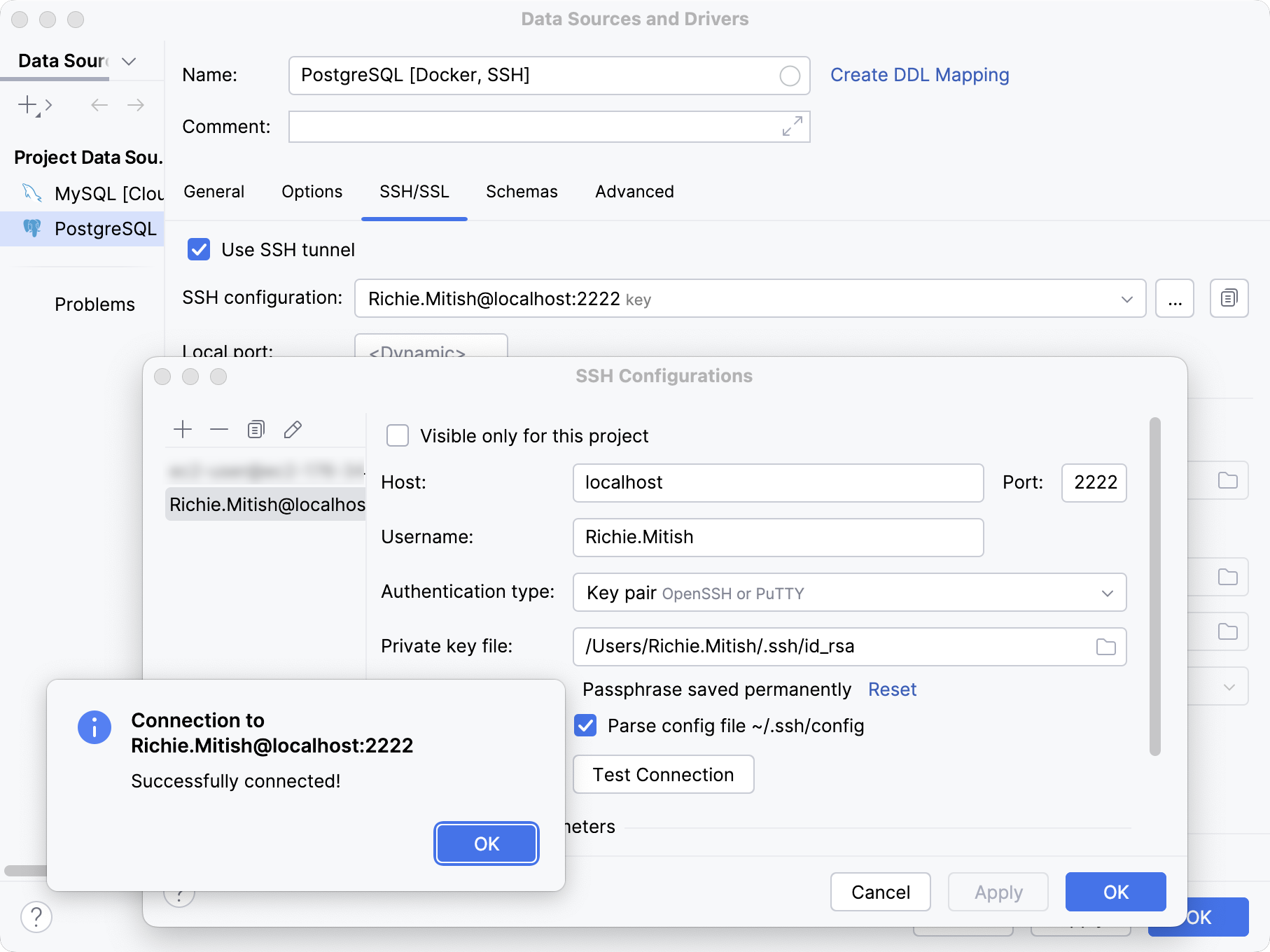Viewport: 1270px width, 952px height.
Task: Remove the selected SSH configuration using minus icon
Action: click(x=219, y=428)
